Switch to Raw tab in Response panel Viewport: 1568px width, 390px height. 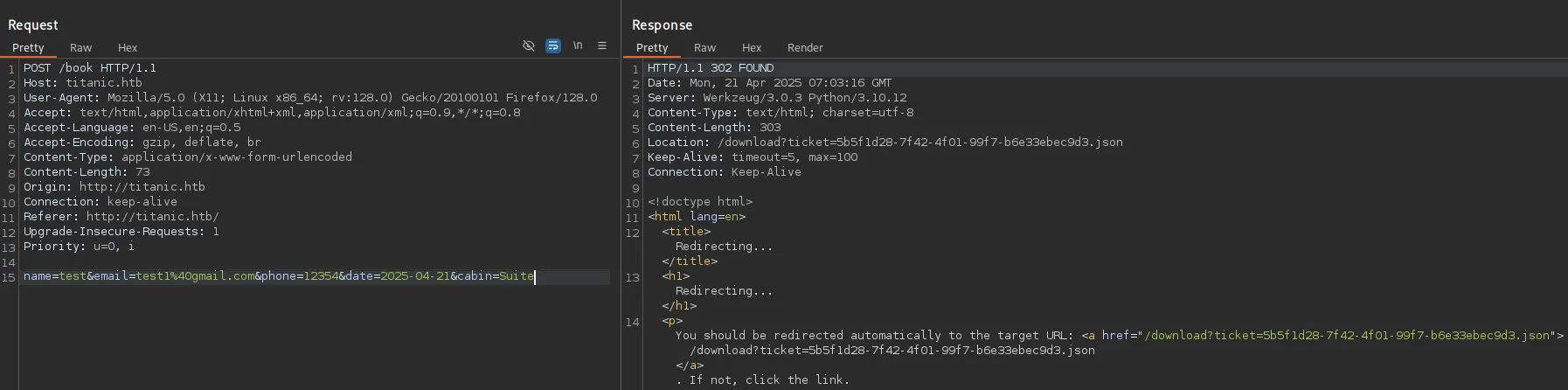point(704,48)
